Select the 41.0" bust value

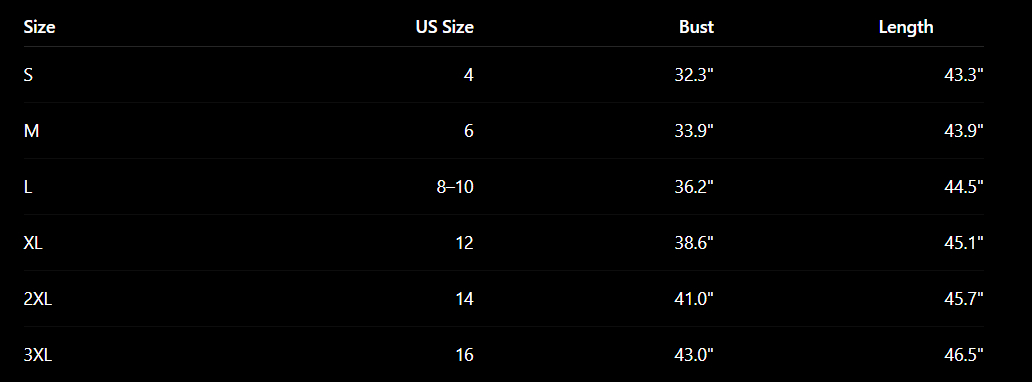(694, 299)
